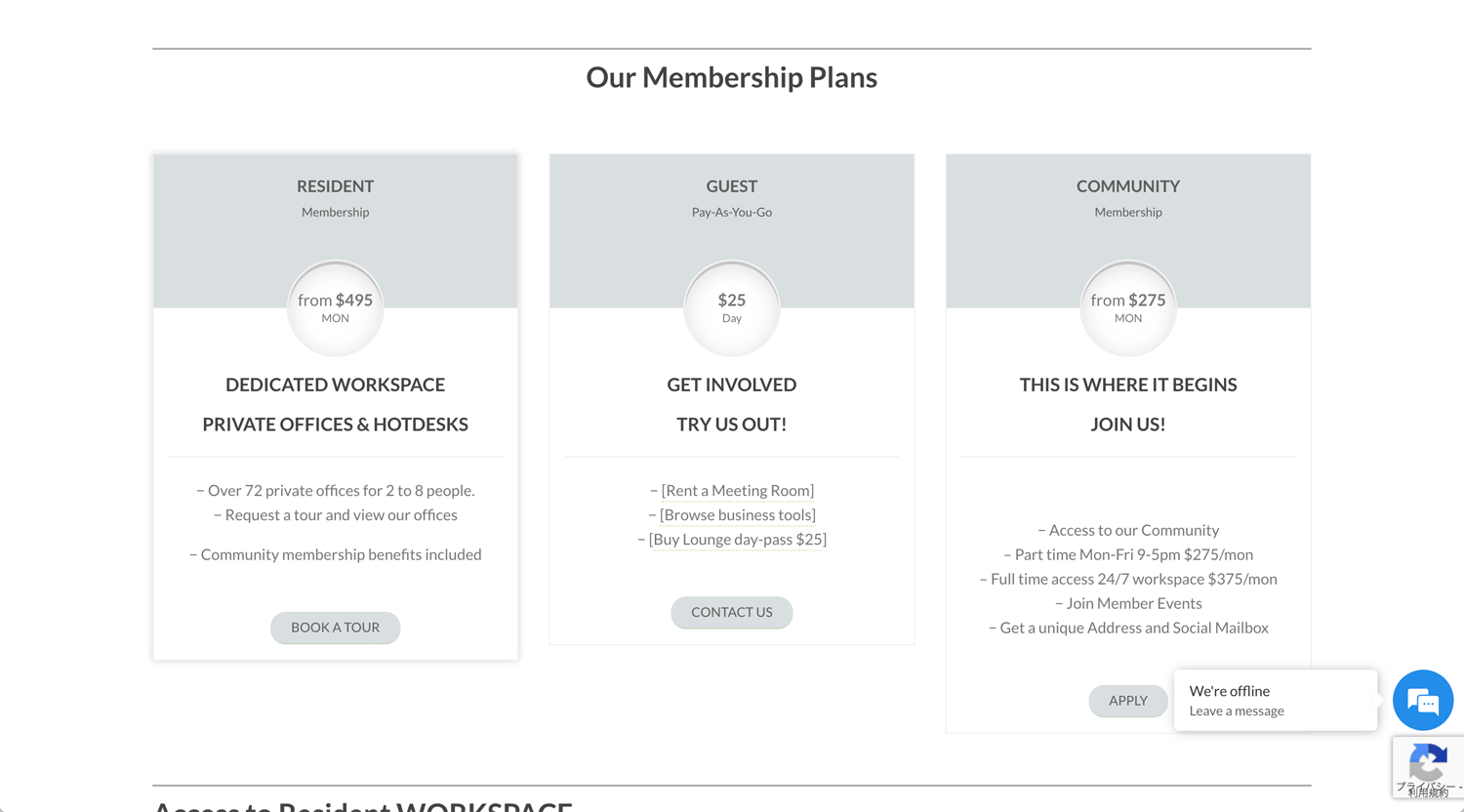Click the GUEST Pay-As-You-Go card header
1464x812 pixels.
coord(731,198)
